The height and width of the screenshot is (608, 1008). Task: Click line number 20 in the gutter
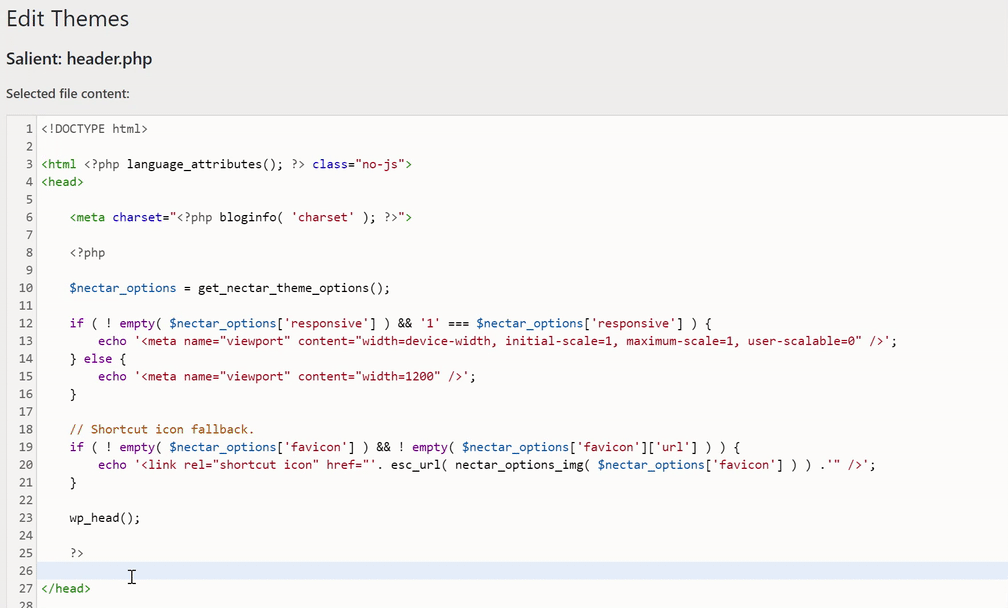point(25,465)
